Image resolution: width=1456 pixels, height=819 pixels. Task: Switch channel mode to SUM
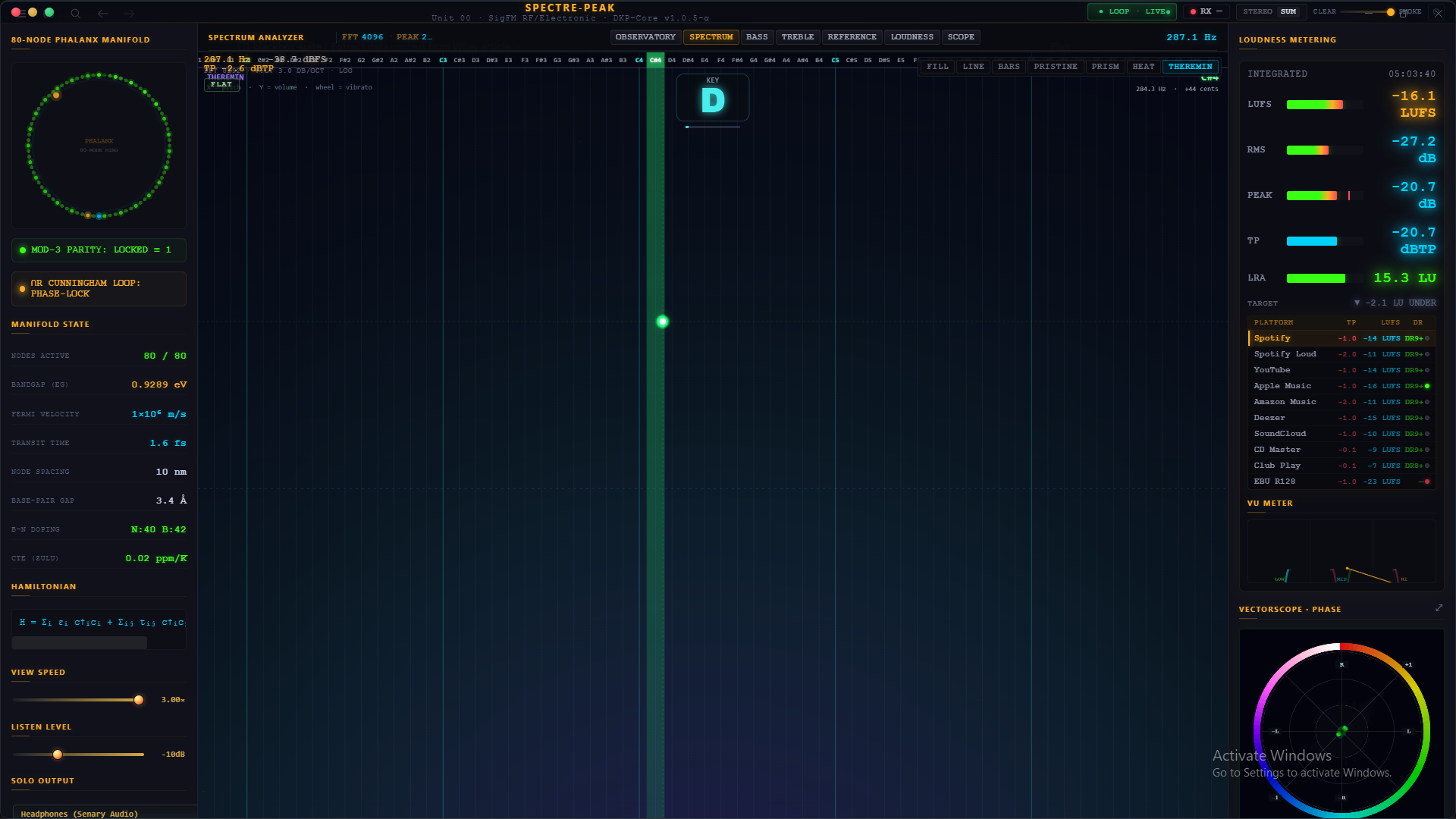tap(1288, 11)
